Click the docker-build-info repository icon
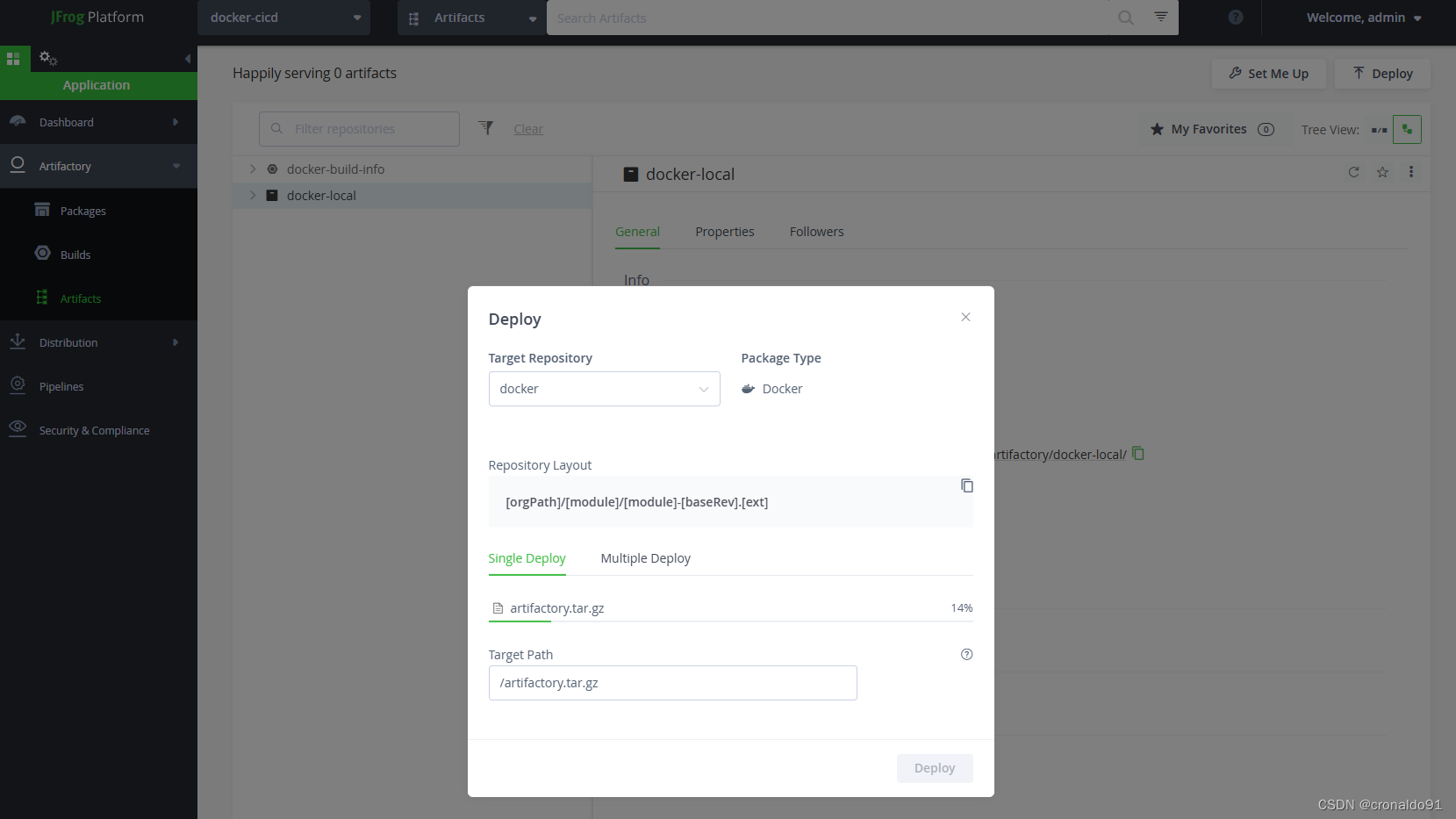 point(272,169)
